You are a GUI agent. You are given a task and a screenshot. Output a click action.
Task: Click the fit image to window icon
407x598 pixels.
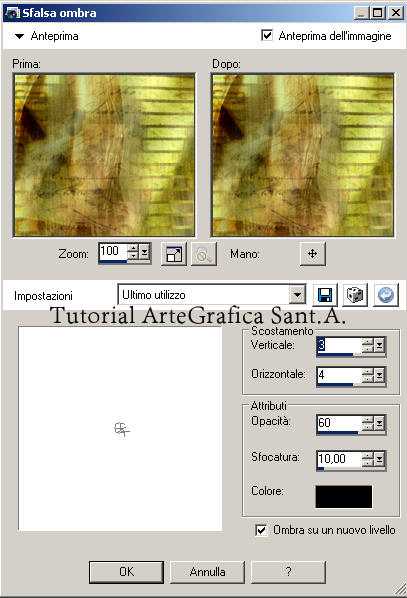174,254
